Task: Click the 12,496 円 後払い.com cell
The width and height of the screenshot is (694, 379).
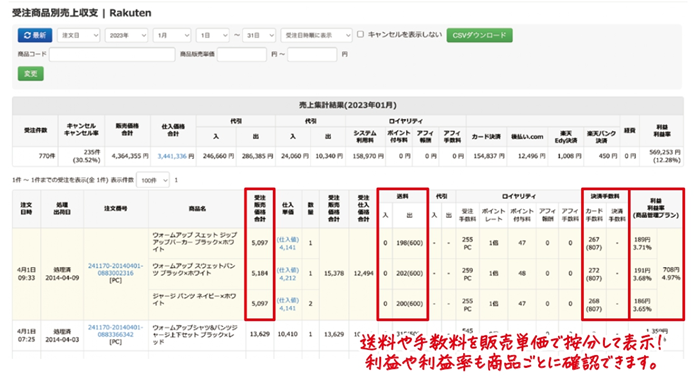Action: coord(527,156)
